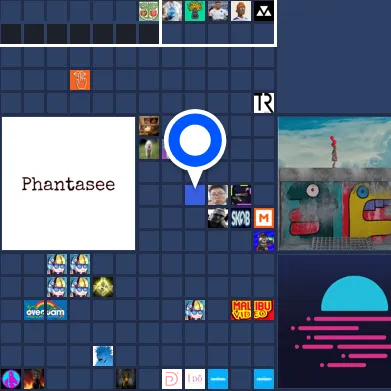Select the yellow glowing star tile
391x391 pixels.
pyautogui.click(x=103, y=287)
